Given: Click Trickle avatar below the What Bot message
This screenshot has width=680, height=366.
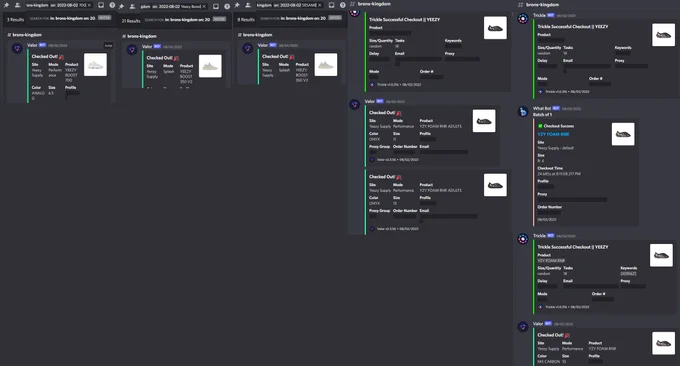Looking at the screenshot, I should click(x=523, y=239).
